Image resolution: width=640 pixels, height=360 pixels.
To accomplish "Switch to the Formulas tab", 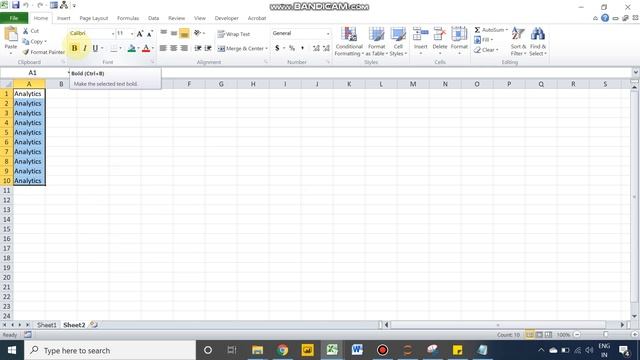I will [x=128, y=18].
